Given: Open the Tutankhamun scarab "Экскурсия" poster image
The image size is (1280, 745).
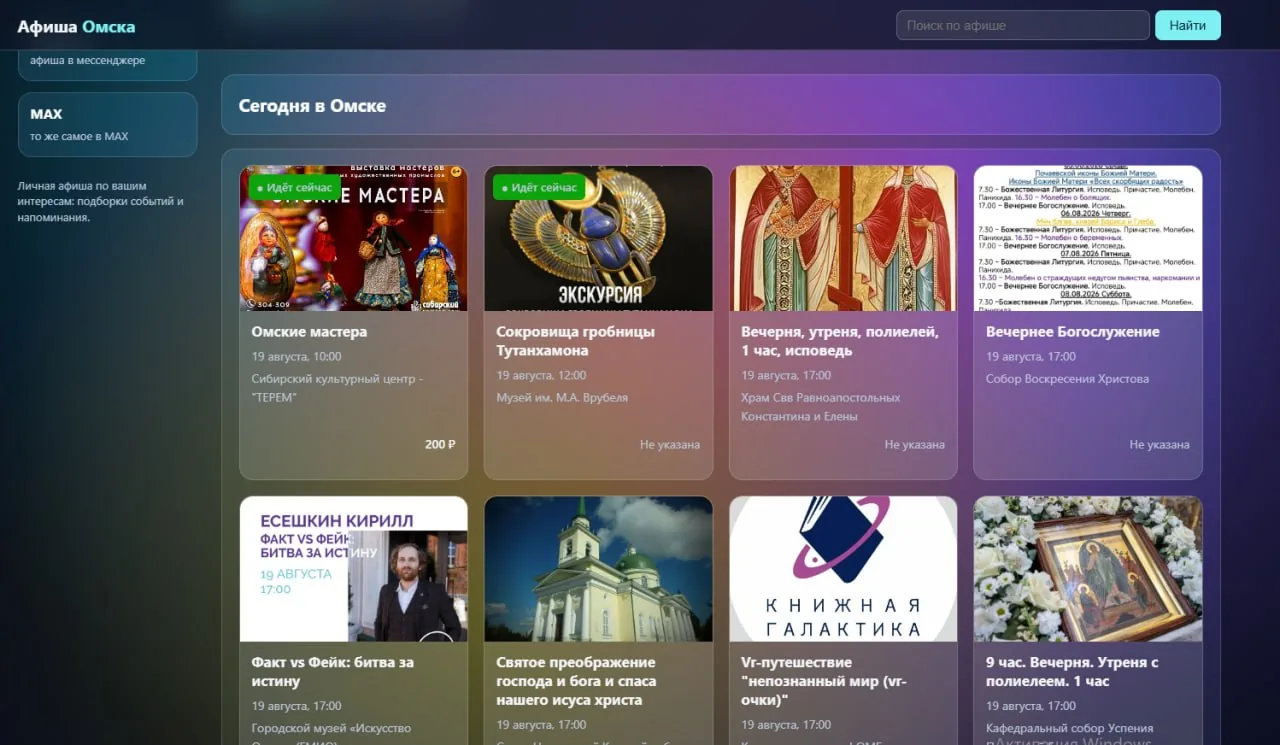Looking at the screenshot, I should [599, 238].
